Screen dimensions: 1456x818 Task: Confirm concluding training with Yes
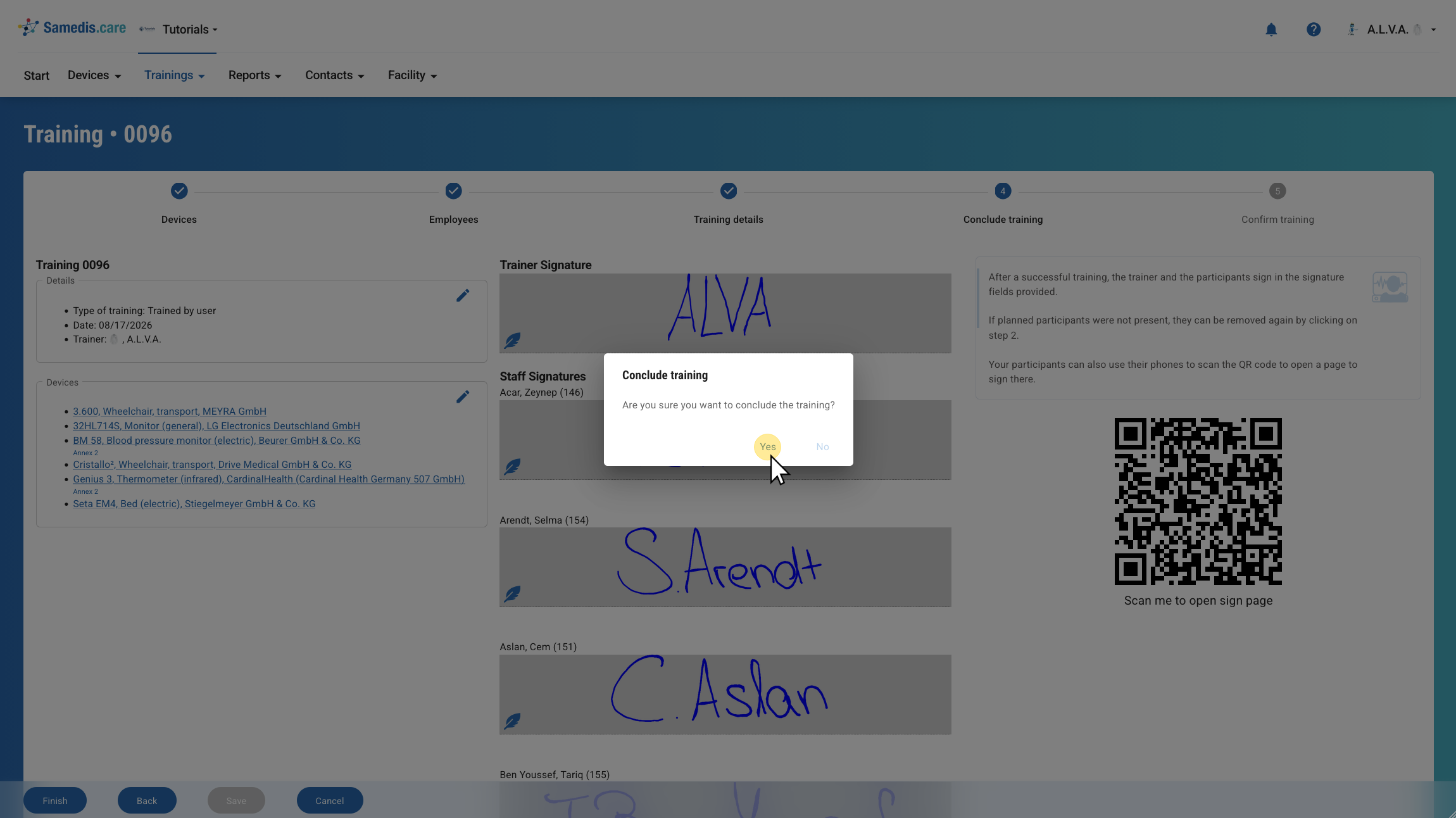point(768,447)
